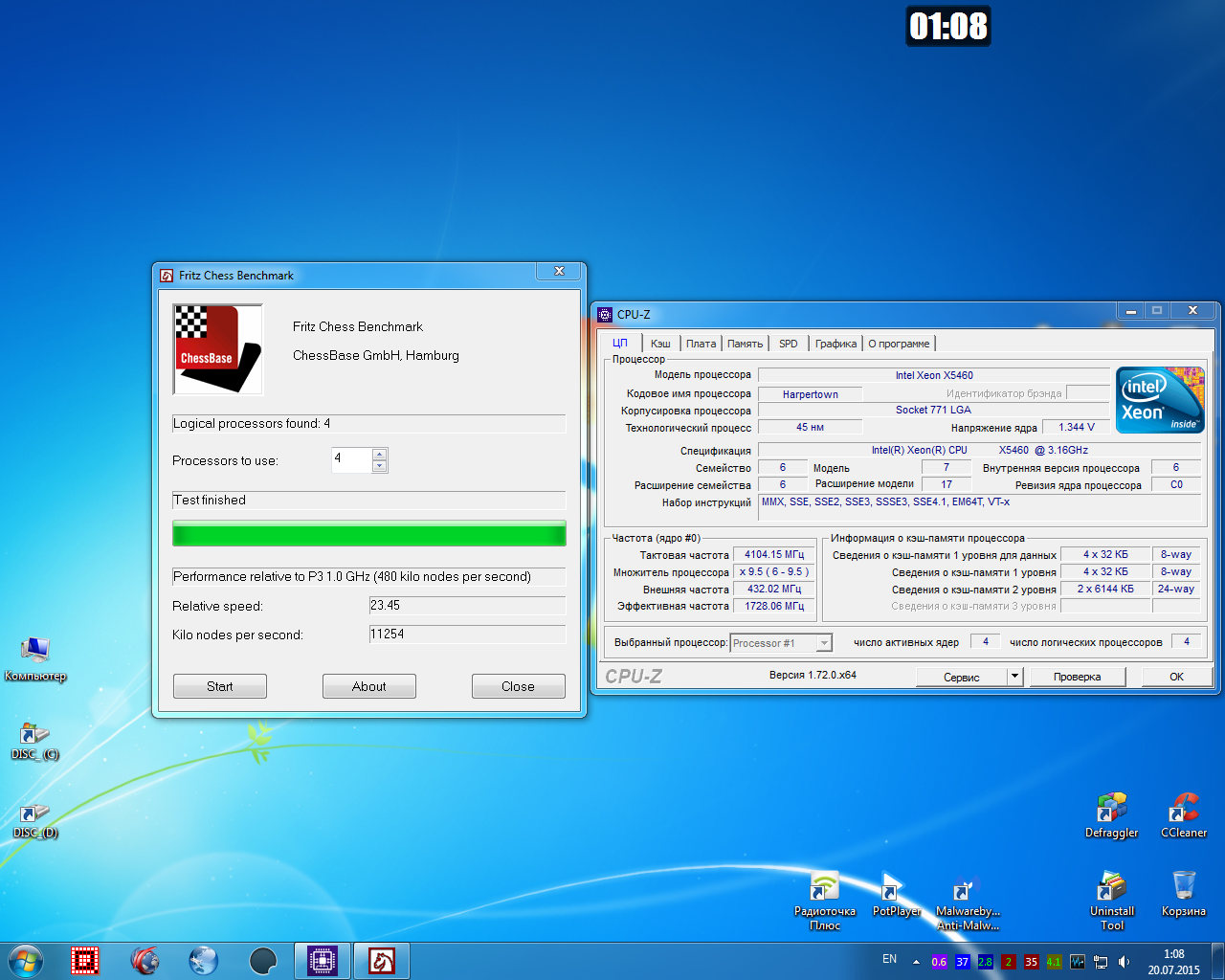This screenshot has height=980, width=1225.
Task: Switch to the Графика tab
Action: point(835,344)
